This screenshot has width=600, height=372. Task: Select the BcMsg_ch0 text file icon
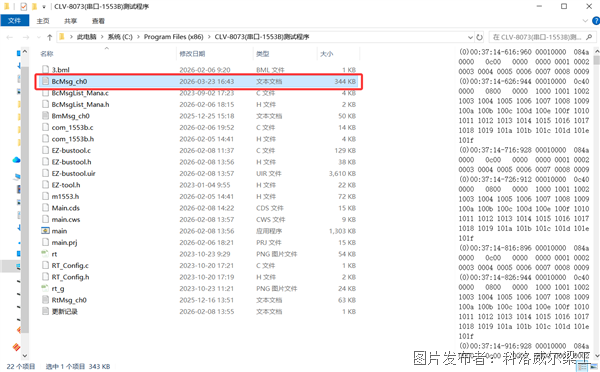46,81
